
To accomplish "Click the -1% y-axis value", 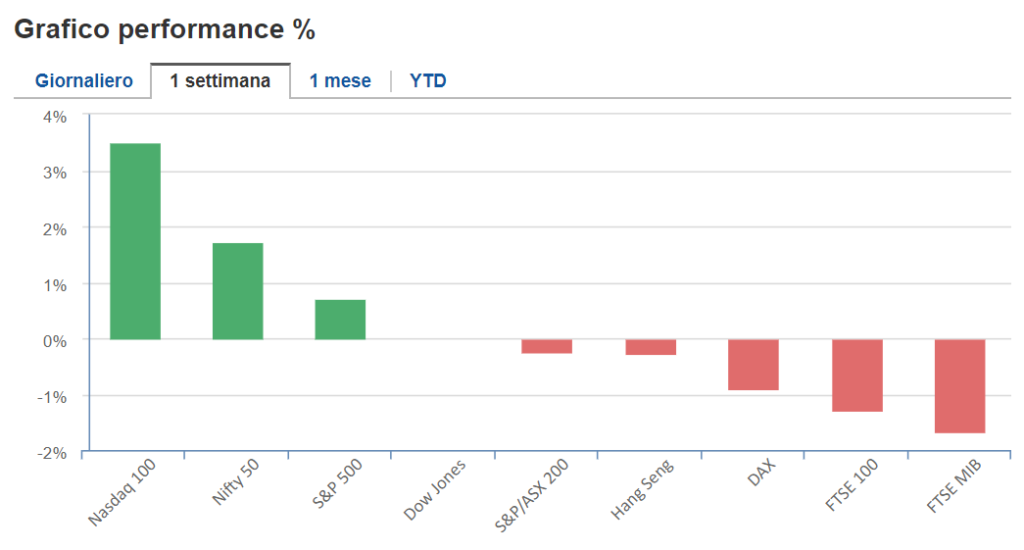I will click(x=52, y=397).
